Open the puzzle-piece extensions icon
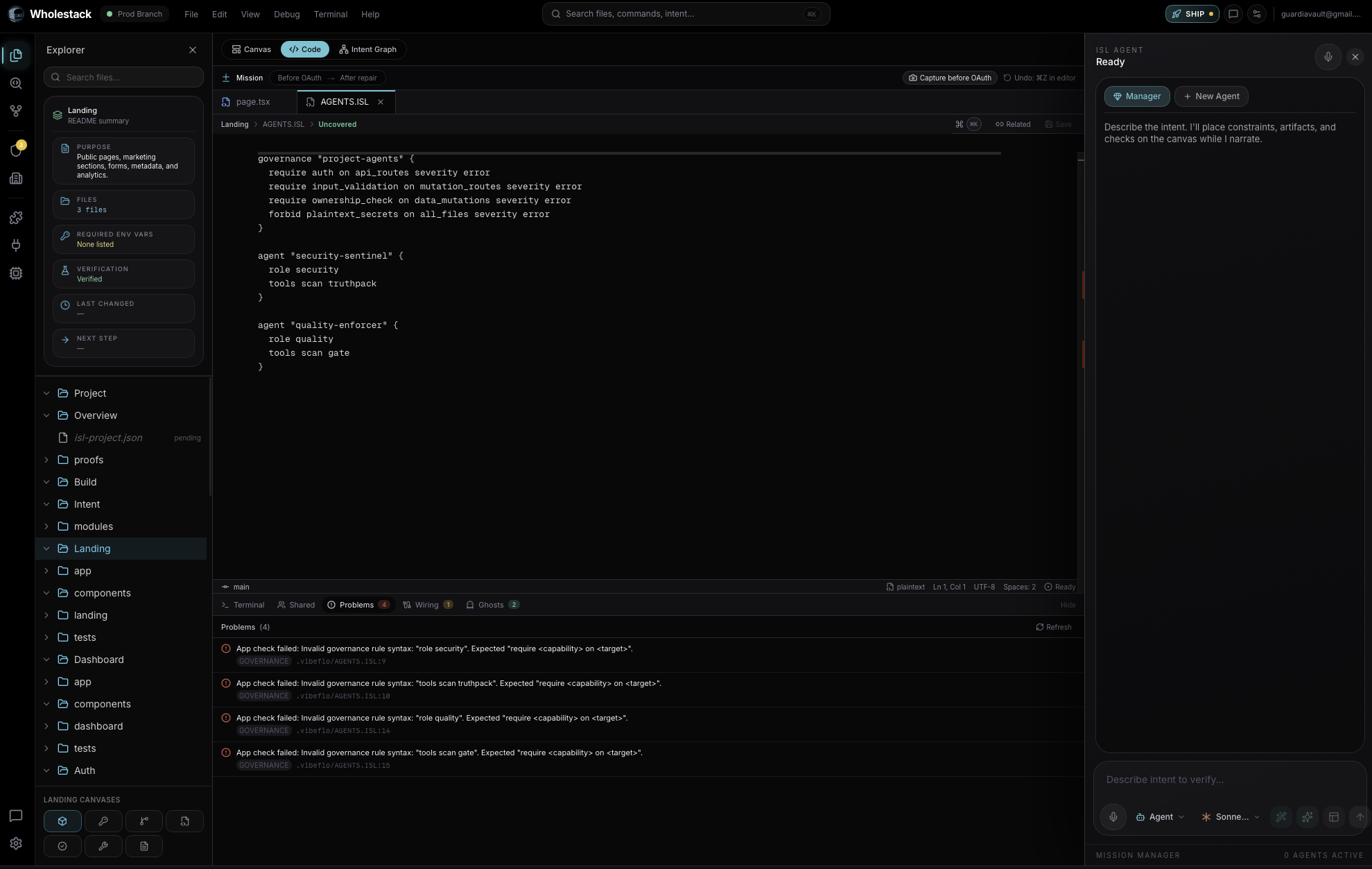The image size is (1372, 869). tap(16, 218)
